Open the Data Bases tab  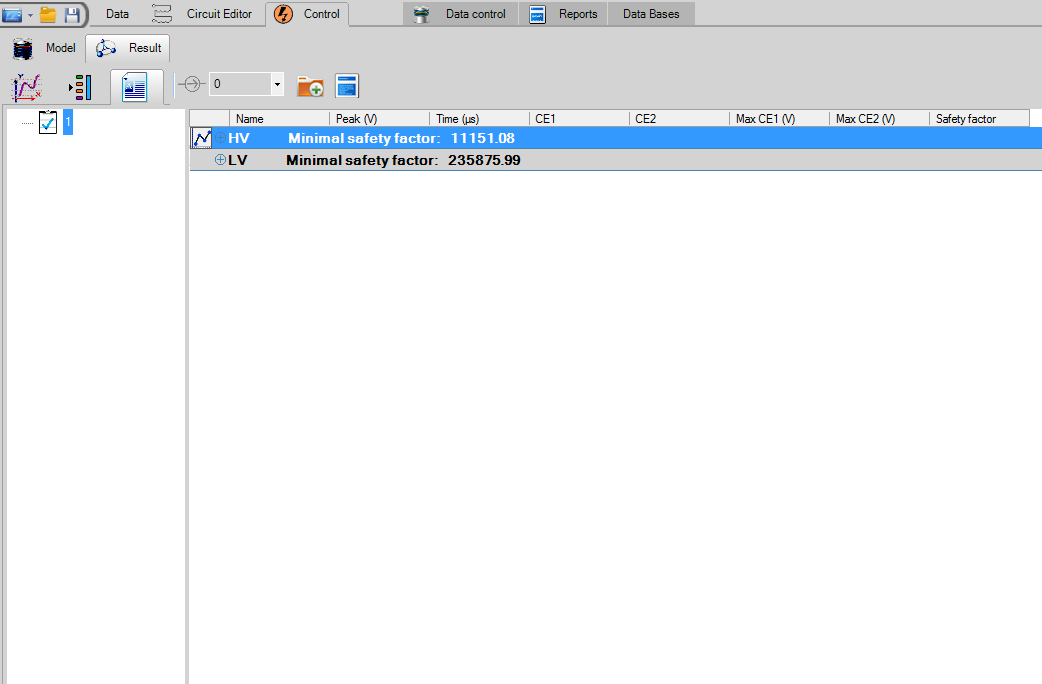point(650,14)
